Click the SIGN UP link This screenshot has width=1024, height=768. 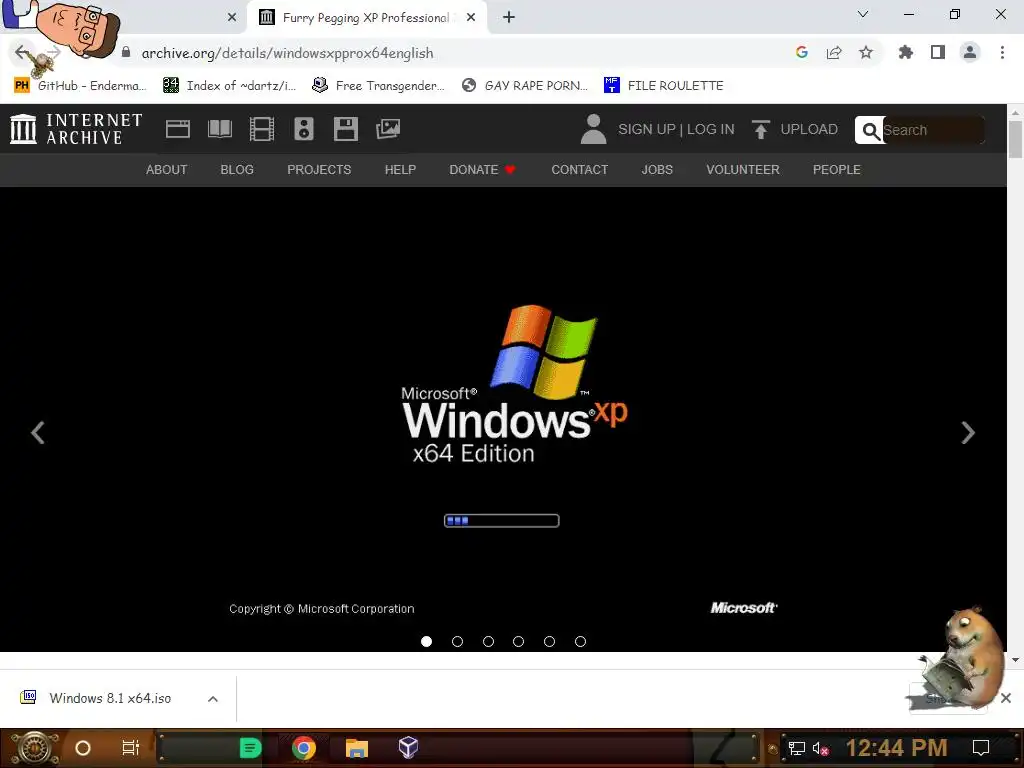[x=647, y=129]
